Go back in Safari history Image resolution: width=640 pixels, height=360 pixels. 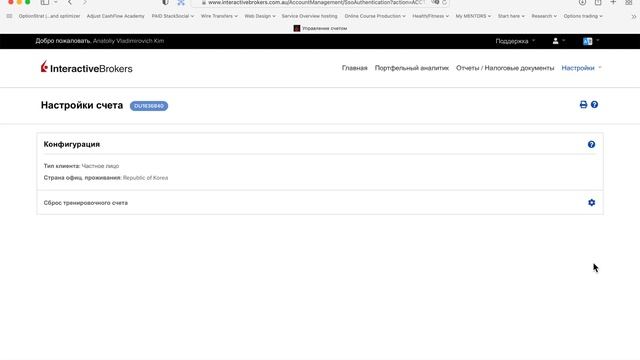(70, 2)
